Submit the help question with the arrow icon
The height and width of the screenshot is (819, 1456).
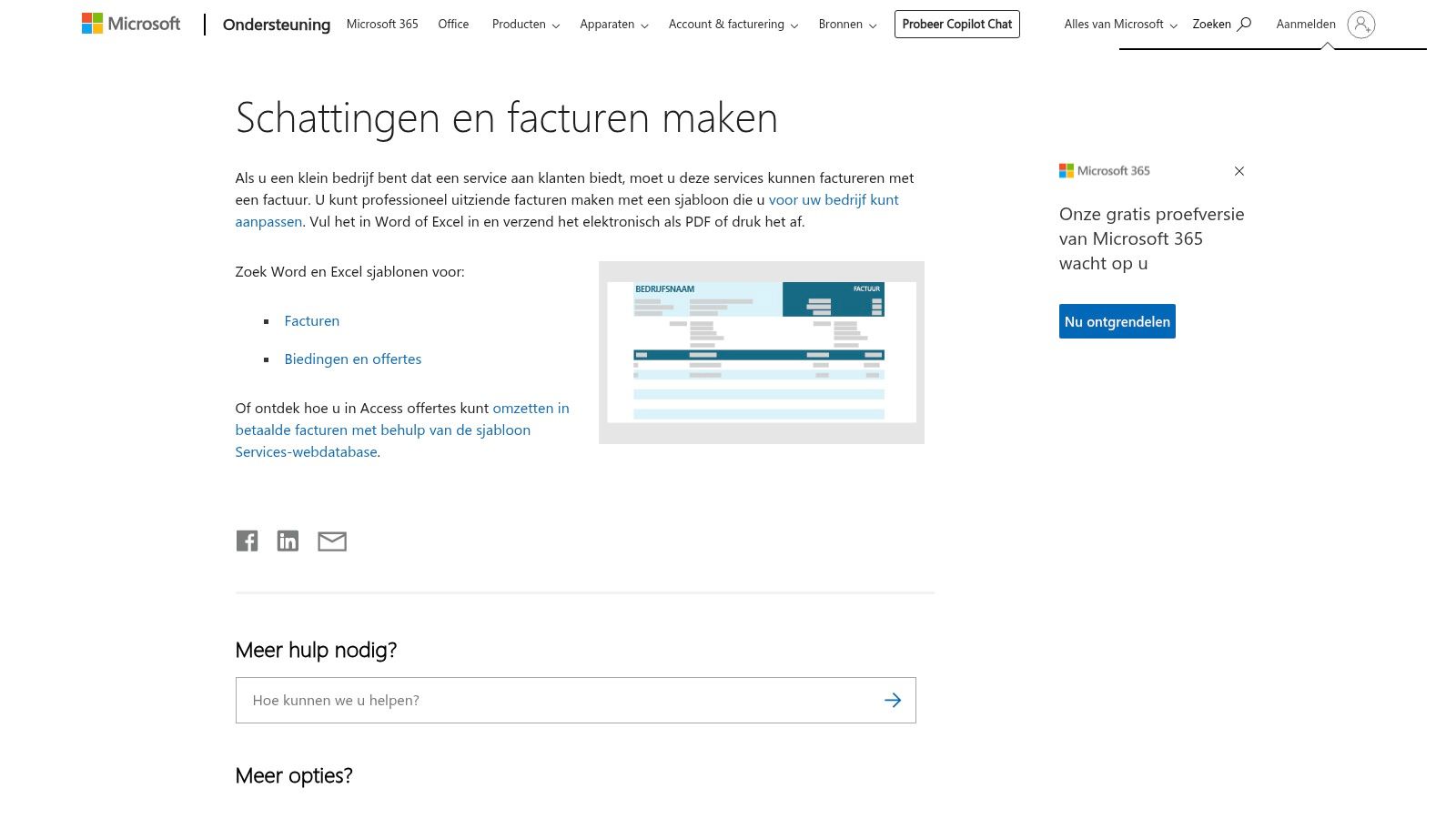point(893,700)
